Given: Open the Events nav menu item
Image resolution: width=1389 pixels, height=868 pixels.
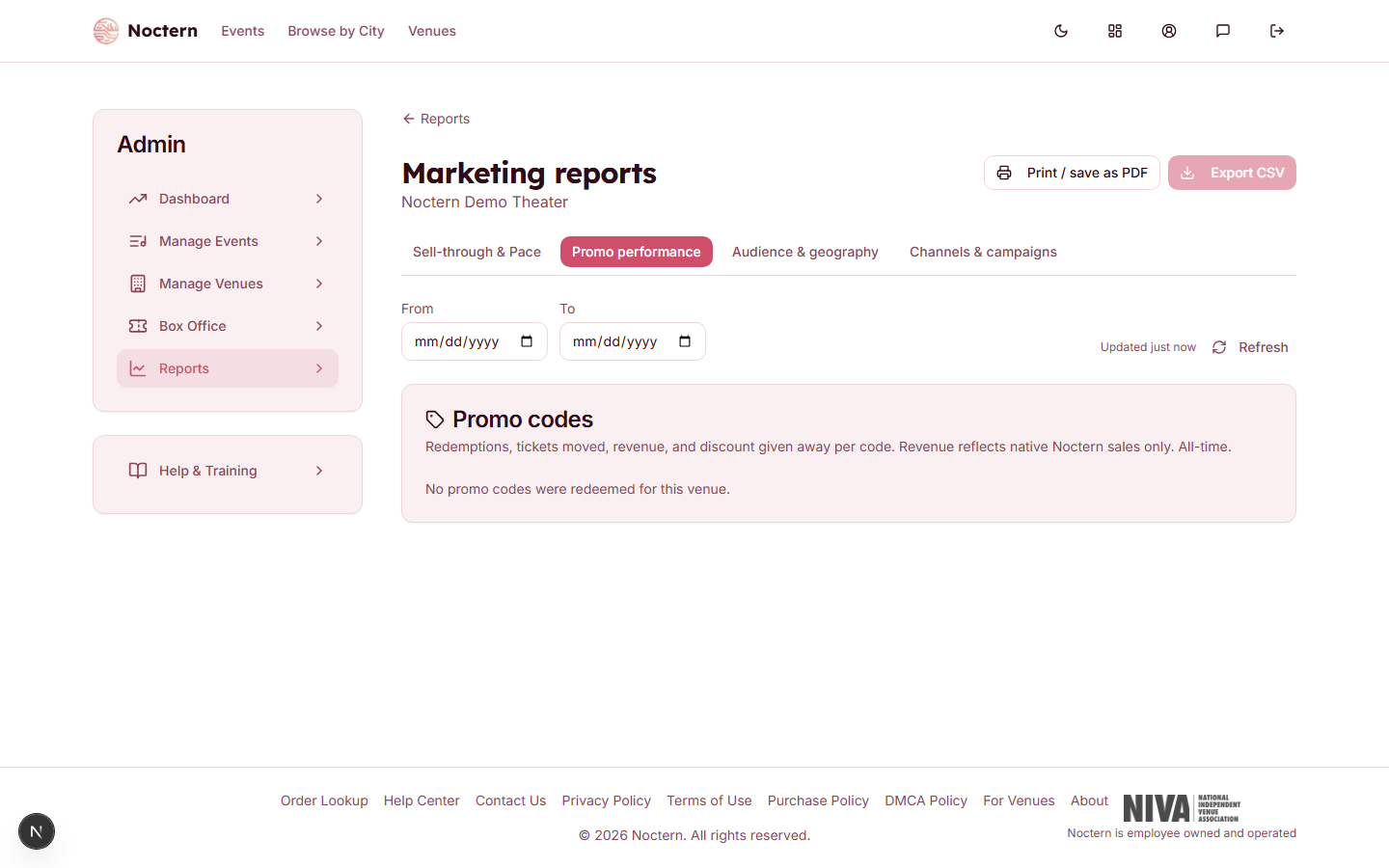Looking at the screenshot, I should click(x=242, y=31).
